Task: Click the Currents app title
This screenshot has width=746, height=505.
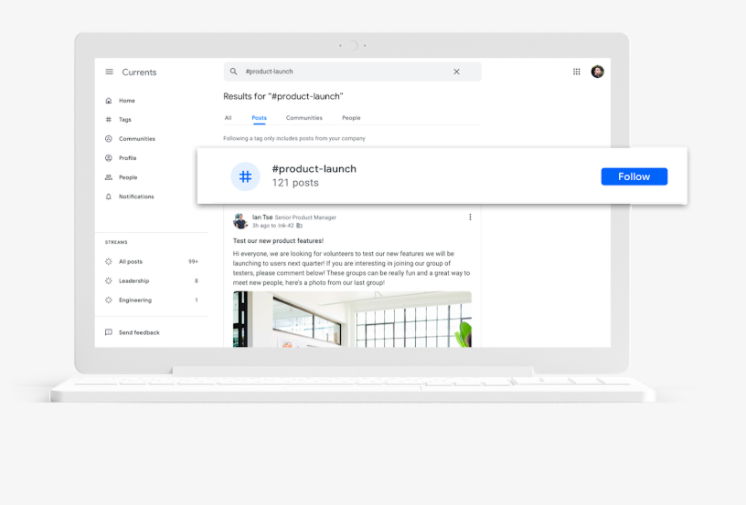Action: [x=139, y=72]
